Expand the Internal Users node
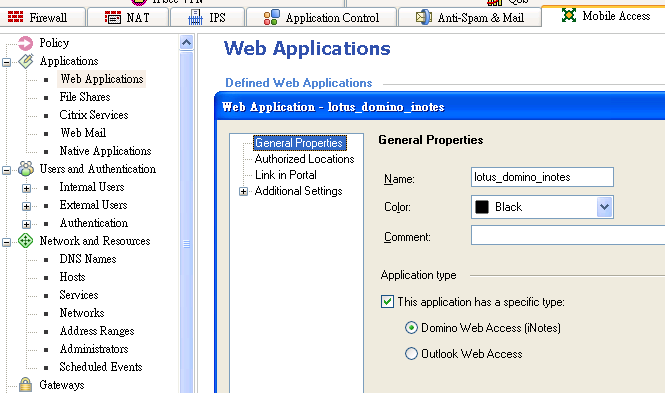 point(26,188)
